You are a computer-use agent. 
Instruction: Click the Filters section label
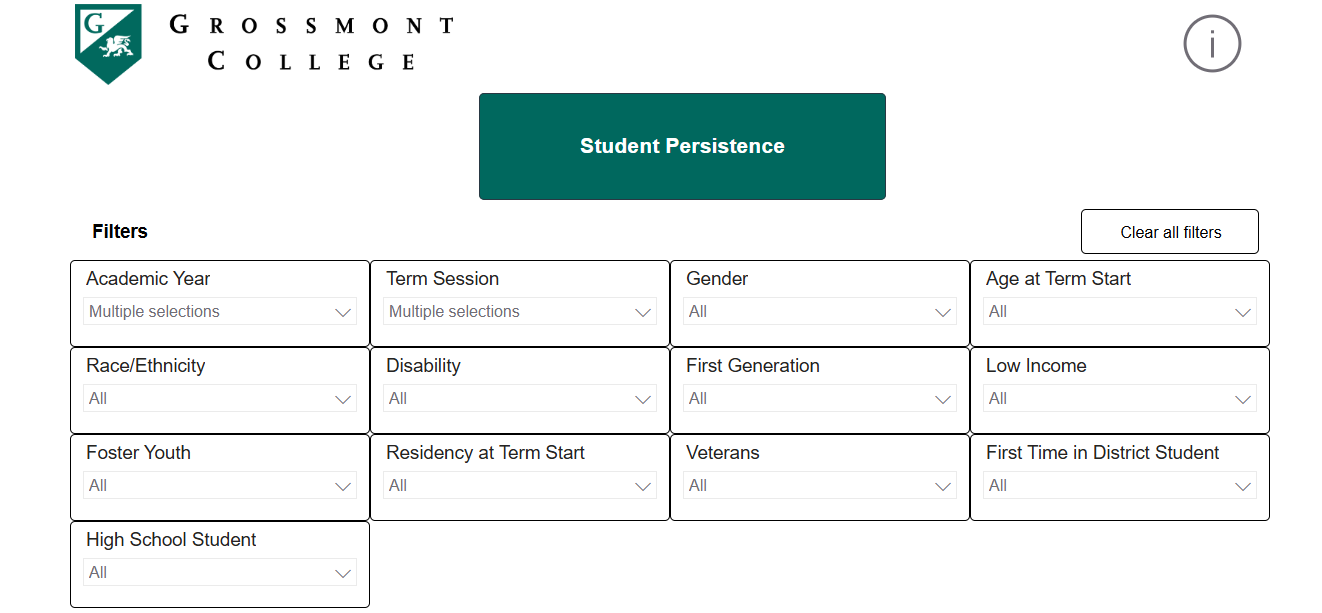point(119,231)
